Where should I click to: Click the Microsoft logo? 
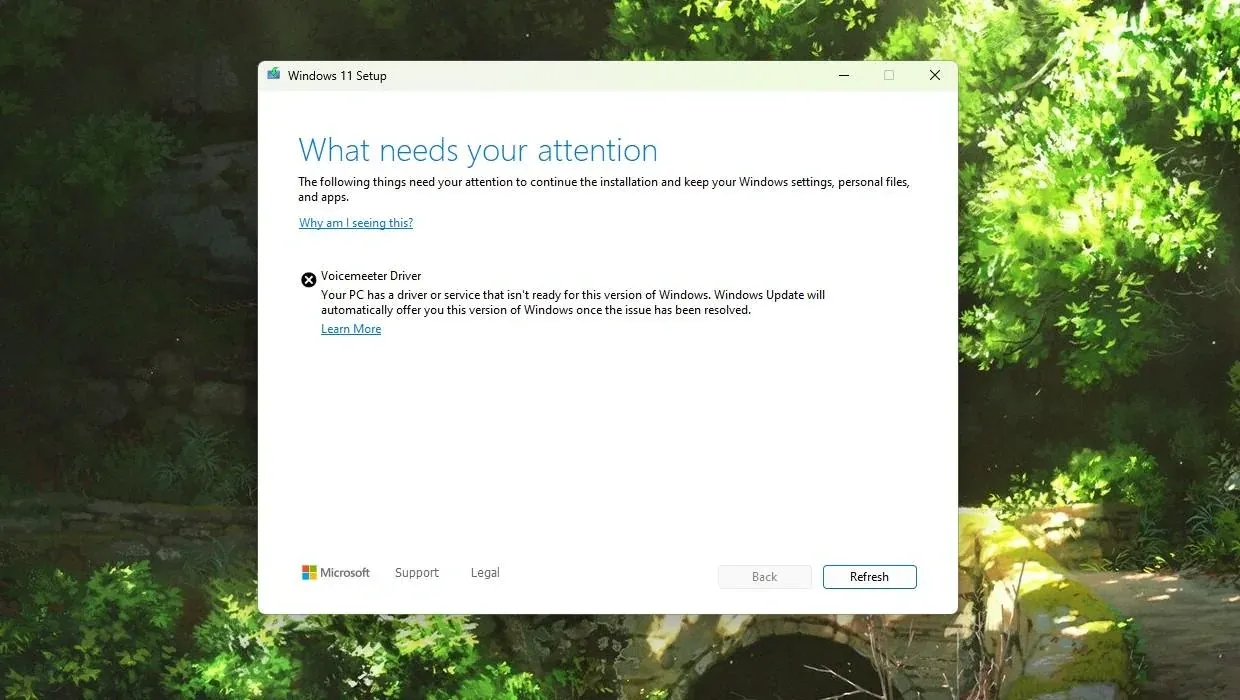[336, 573]
